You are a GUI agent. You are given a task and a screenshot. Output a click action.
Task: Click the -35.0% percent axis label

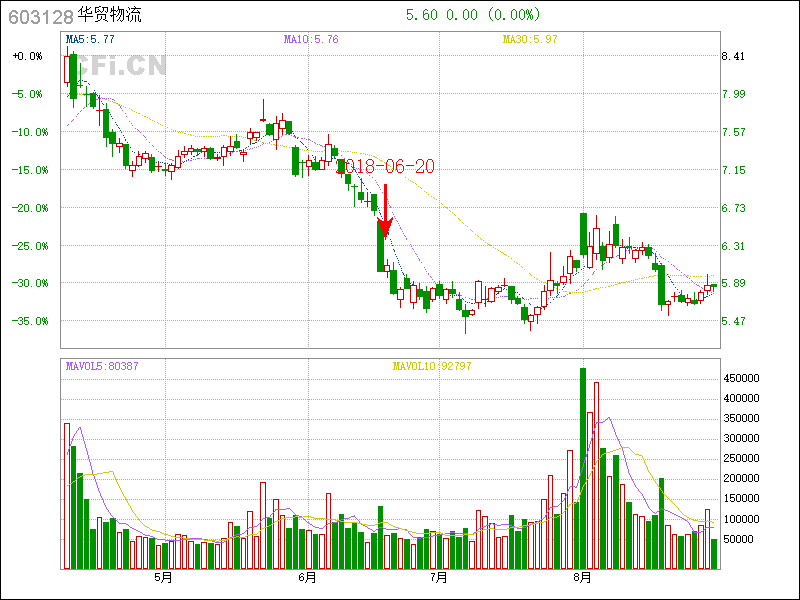coord(27,321)
